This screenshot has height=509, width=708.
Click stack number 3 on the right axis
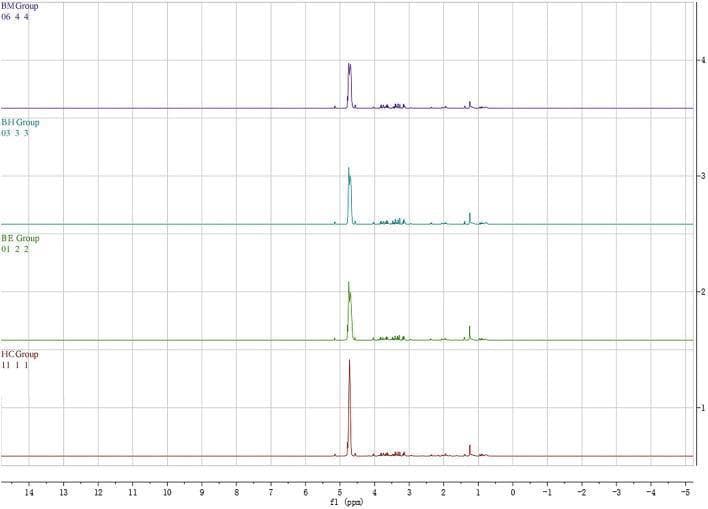(702, 176)
